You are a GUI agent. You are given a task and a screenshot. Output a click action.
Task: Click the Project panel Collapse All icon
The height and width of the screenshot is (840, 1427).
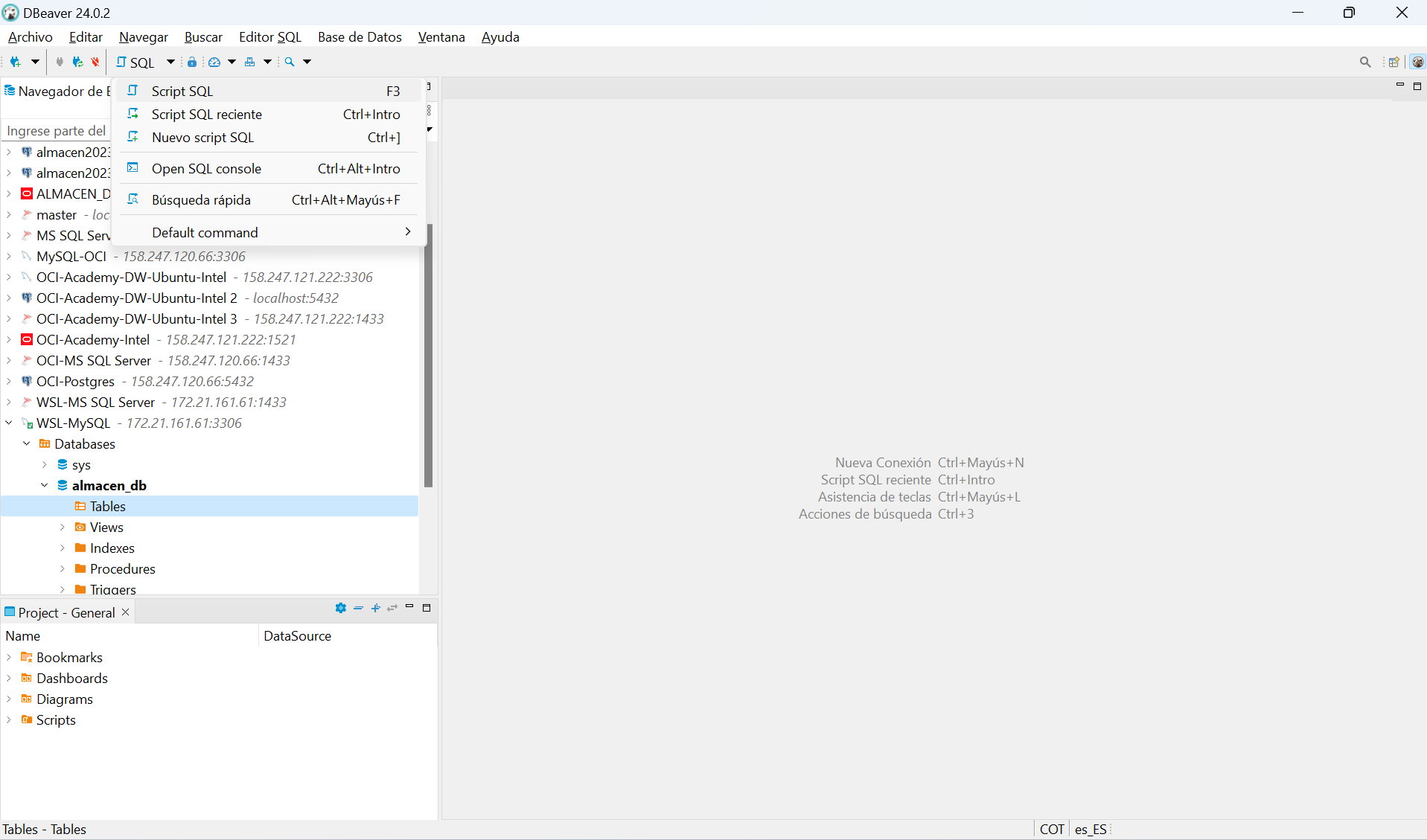(x=358, y=608)
